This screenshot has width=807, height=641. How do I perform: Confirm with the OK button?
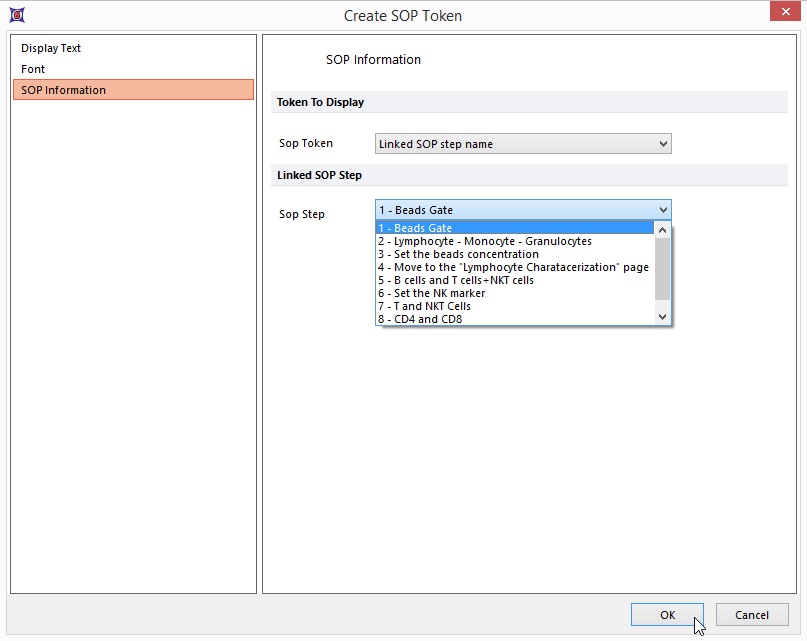click(667, 615)
